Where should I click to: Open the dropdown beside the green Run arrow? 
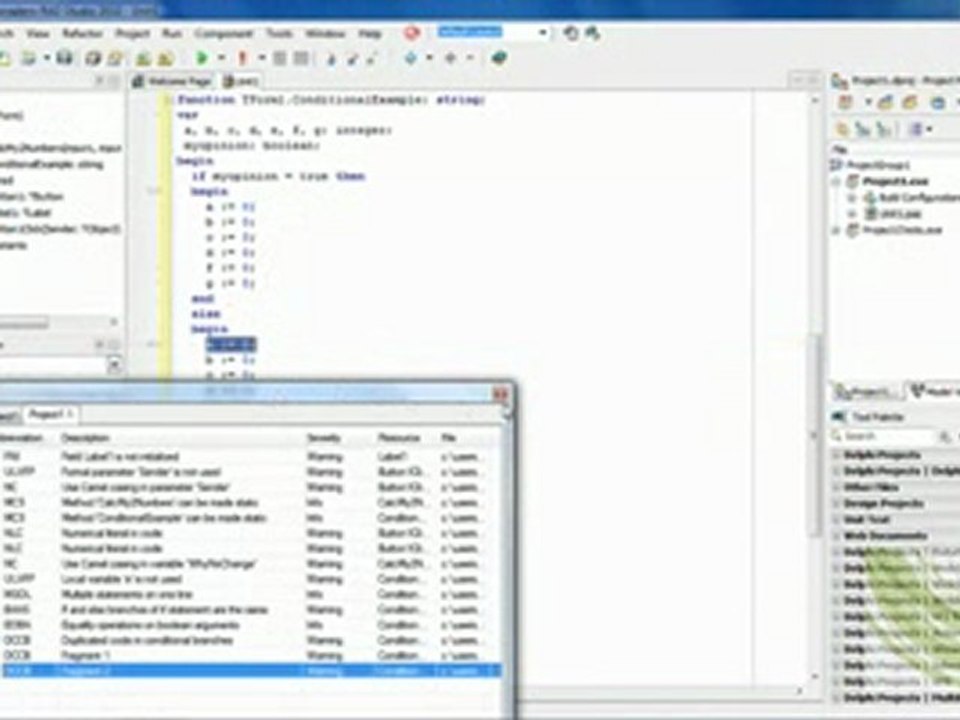222,58
